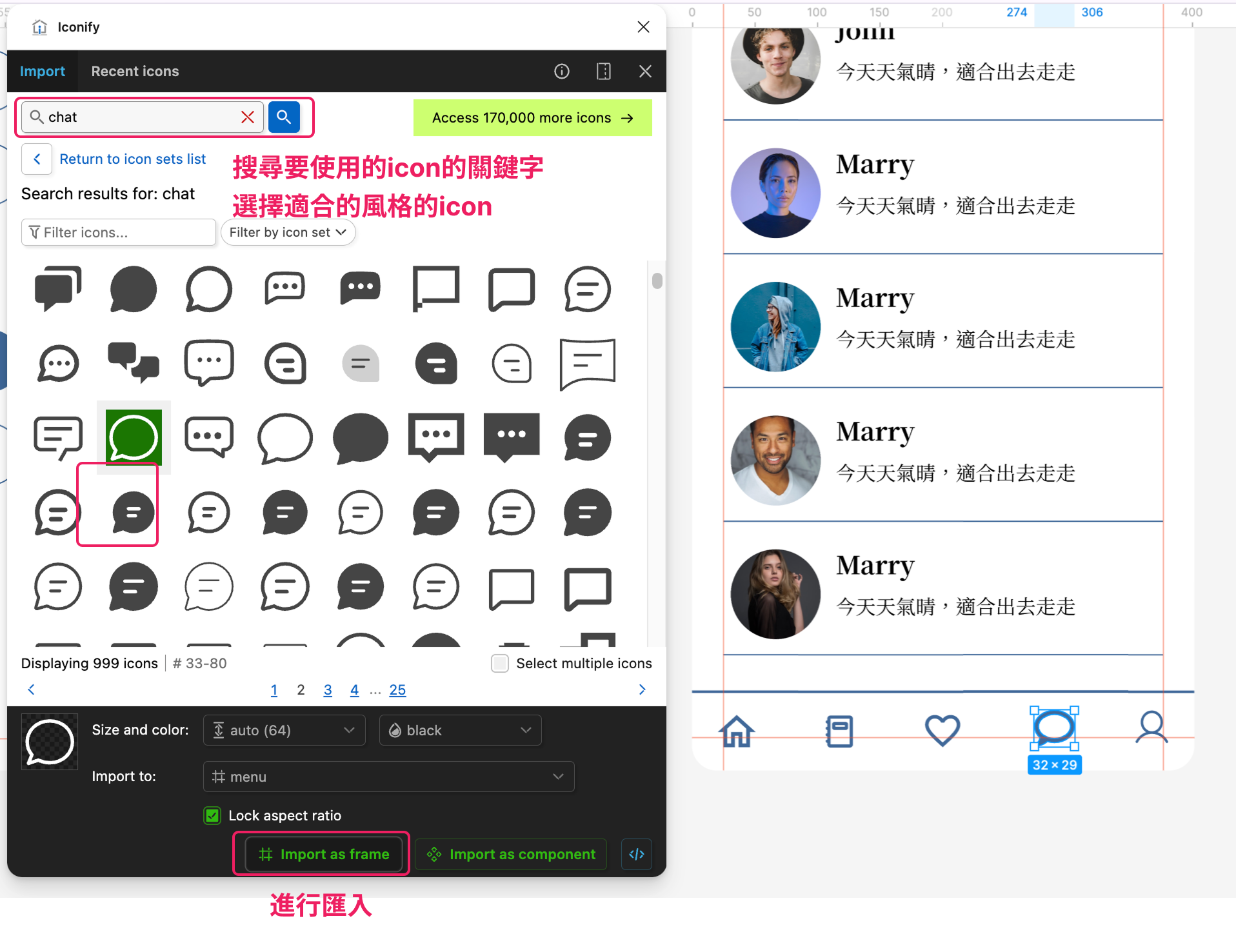Uncheck Lock aspect ratio
Viewport: 1236px width, 952px height.
[x=212, y=815]
